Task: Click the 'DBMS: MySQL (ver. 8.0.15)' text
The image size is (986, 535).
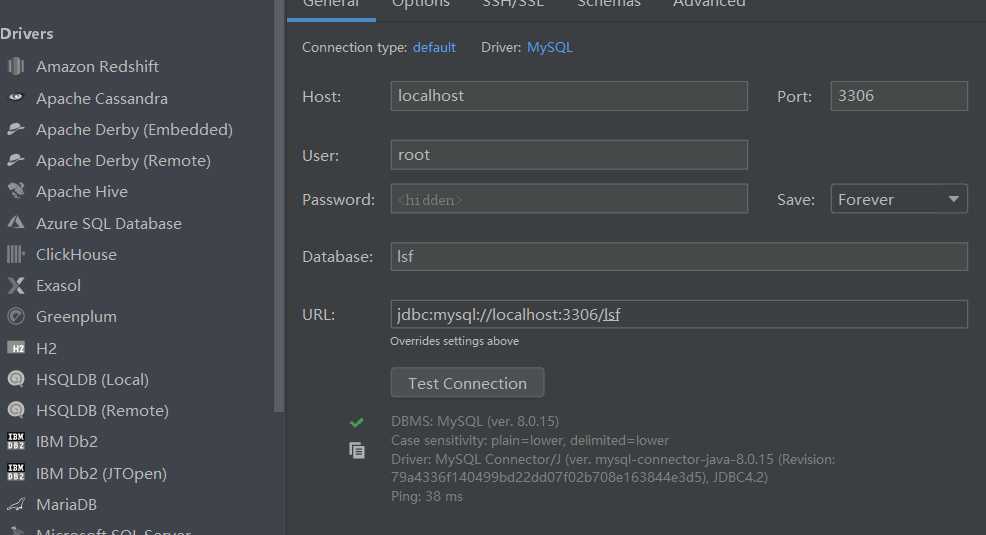Action: tap(475, 421)
